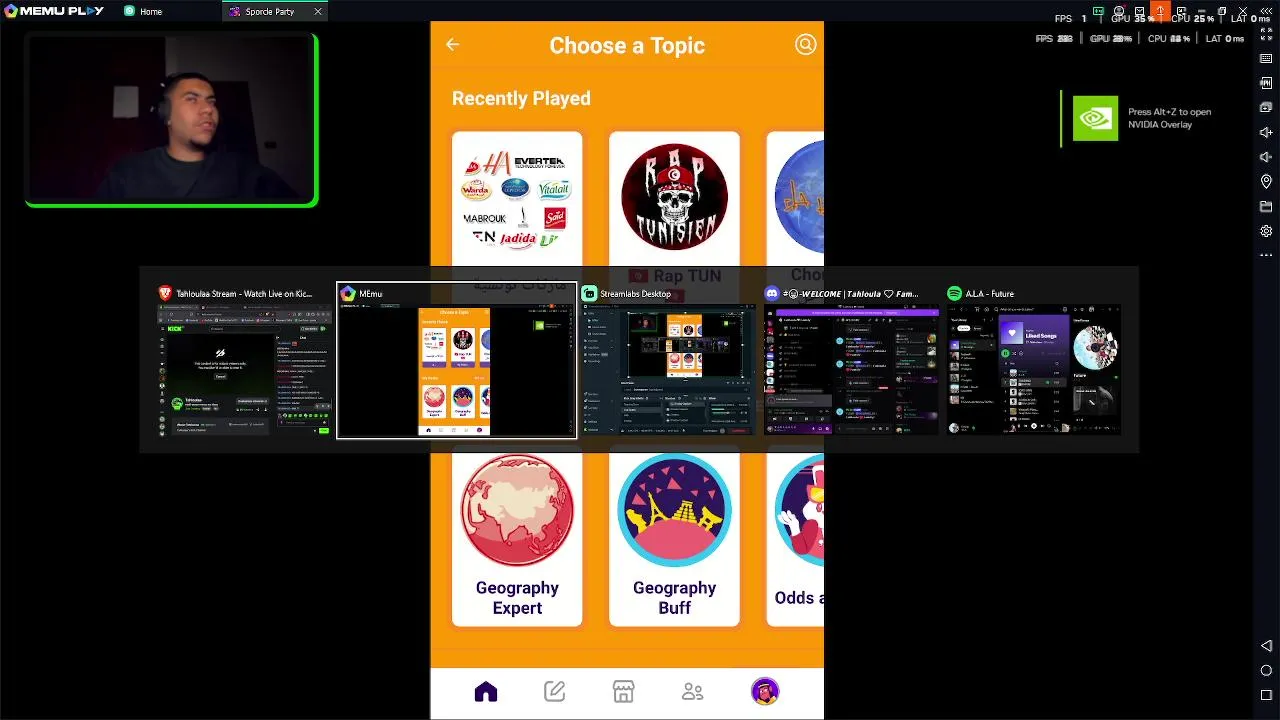Click the APK install icon in sidebar
The image size is (1280, 720).
click(1266, 83)
